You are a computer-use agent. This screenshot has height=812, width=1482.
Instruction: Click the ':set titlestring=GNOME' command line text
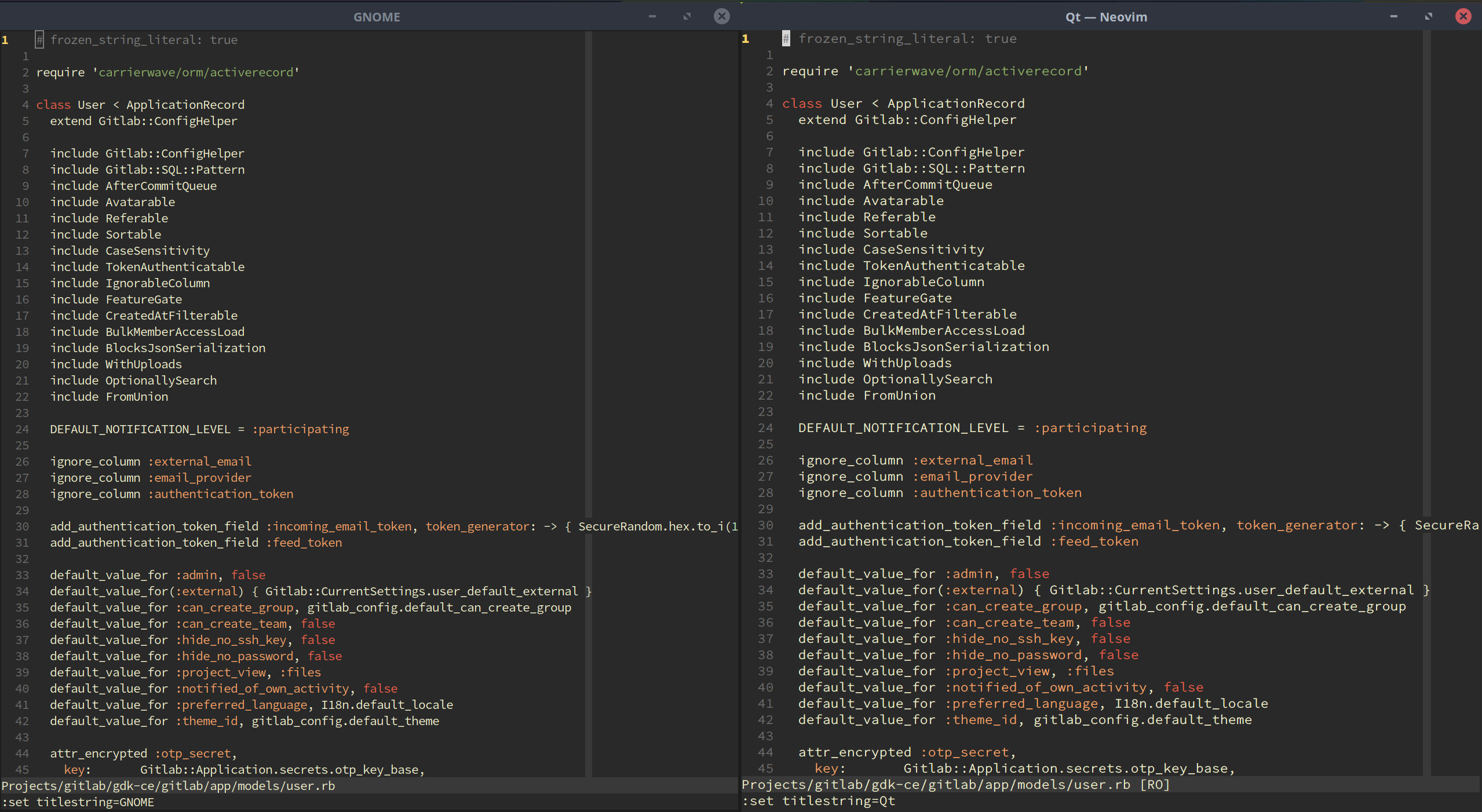[x=78, y=802]
